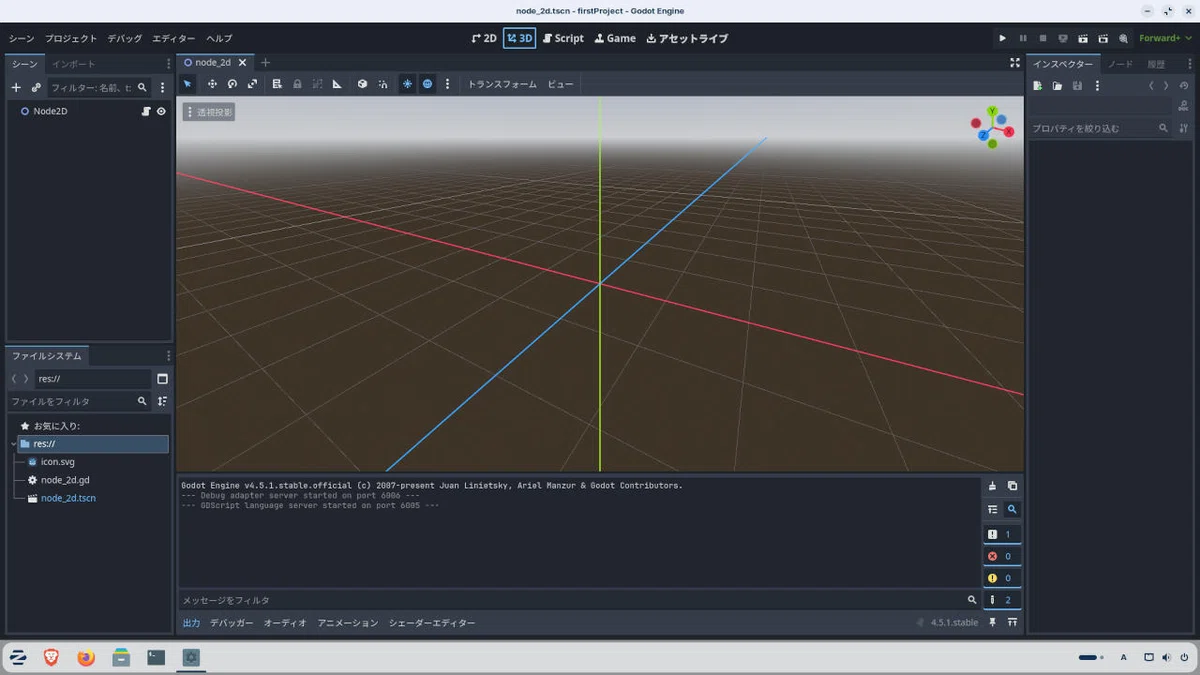
Task: Click the instantiate child scene link icon
Action: tap(36, 88)
